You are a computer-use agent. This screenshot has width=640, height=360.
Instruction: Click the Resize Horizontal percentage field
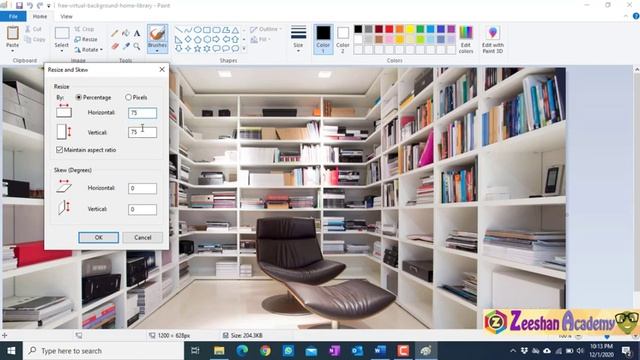142,113
